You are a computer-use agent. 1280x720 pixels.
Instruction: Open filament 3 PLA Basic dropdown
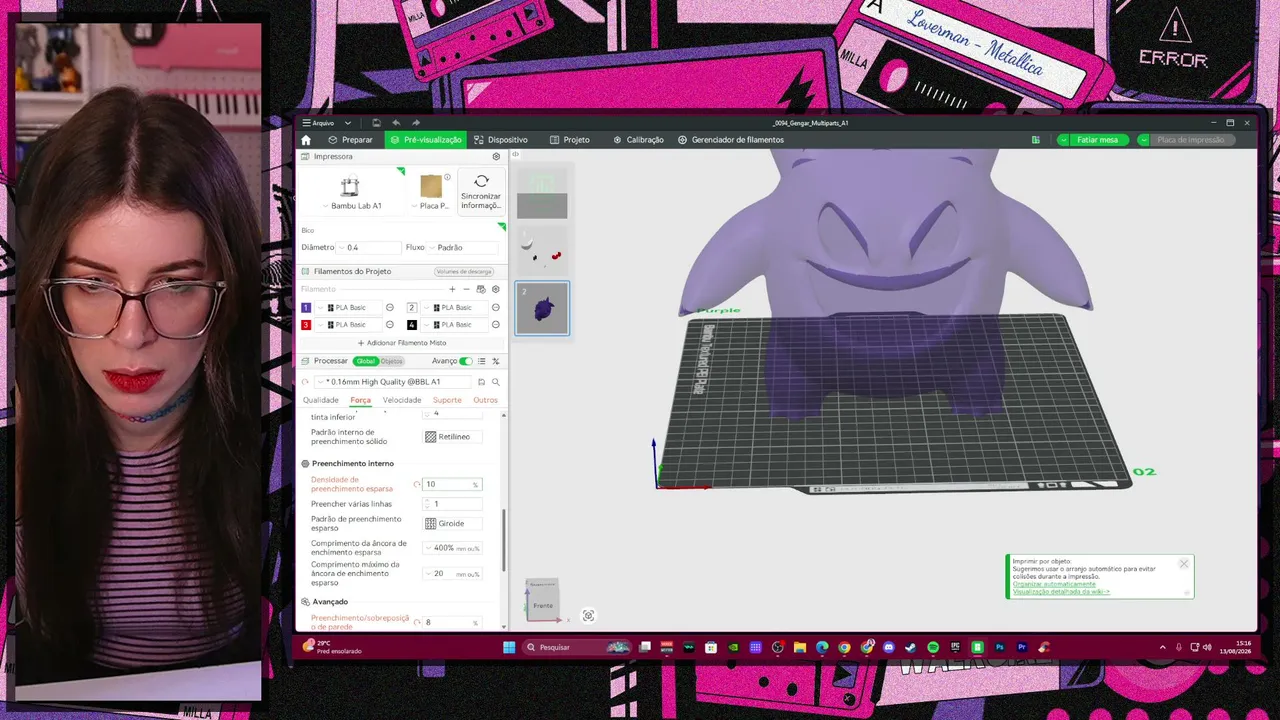[350, 325]
